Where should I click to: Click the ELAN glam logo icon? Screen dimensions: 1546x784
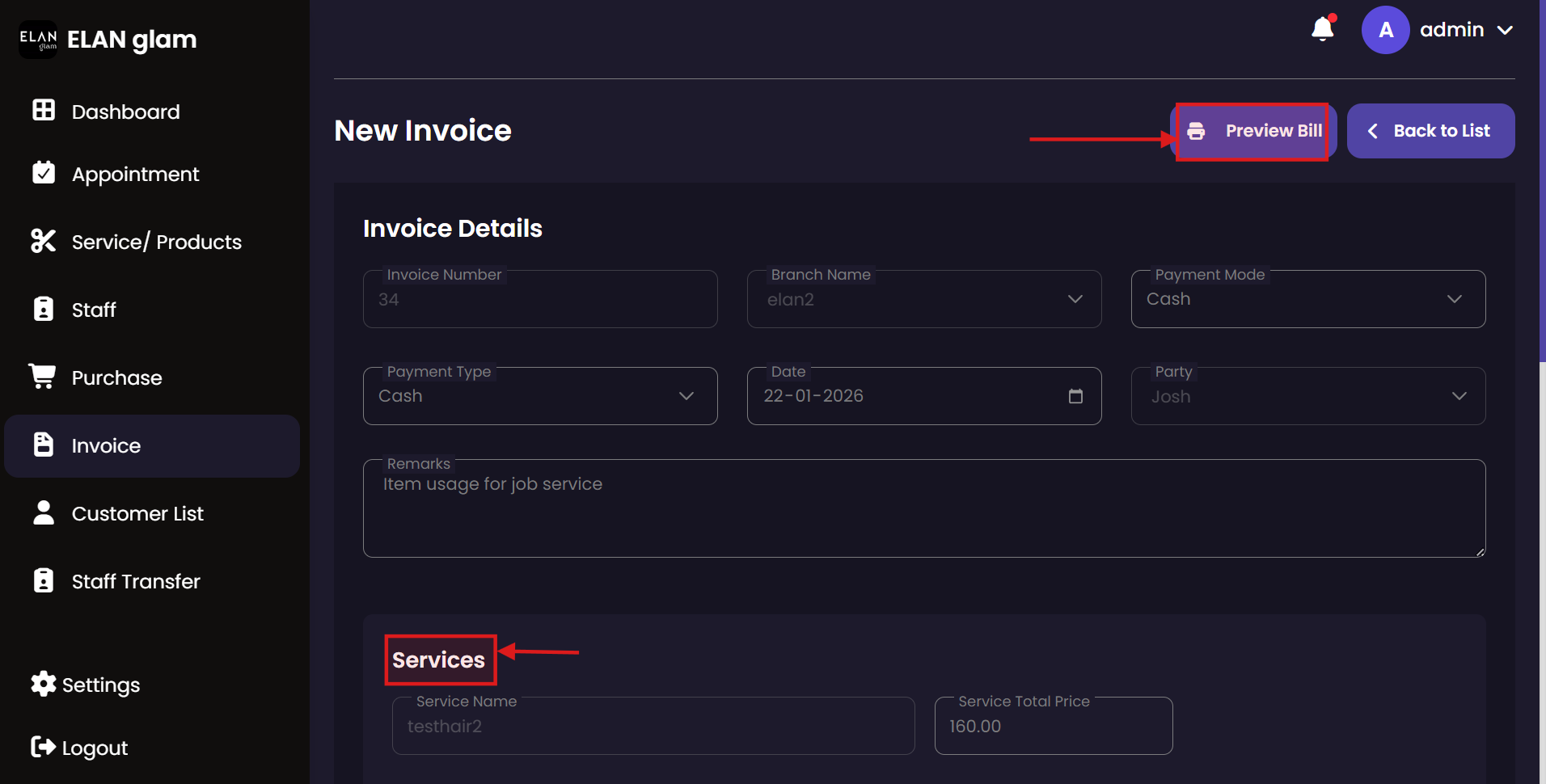point(38,40)
